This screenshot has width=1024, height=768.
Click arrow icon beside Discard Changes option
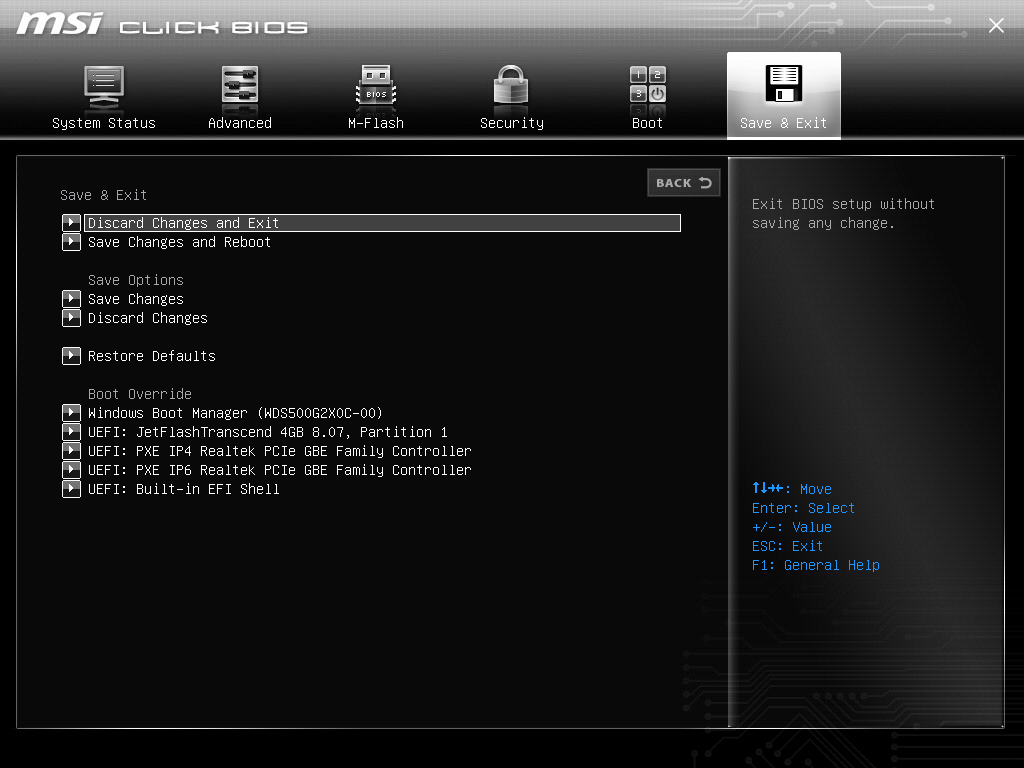pos(71,318)
